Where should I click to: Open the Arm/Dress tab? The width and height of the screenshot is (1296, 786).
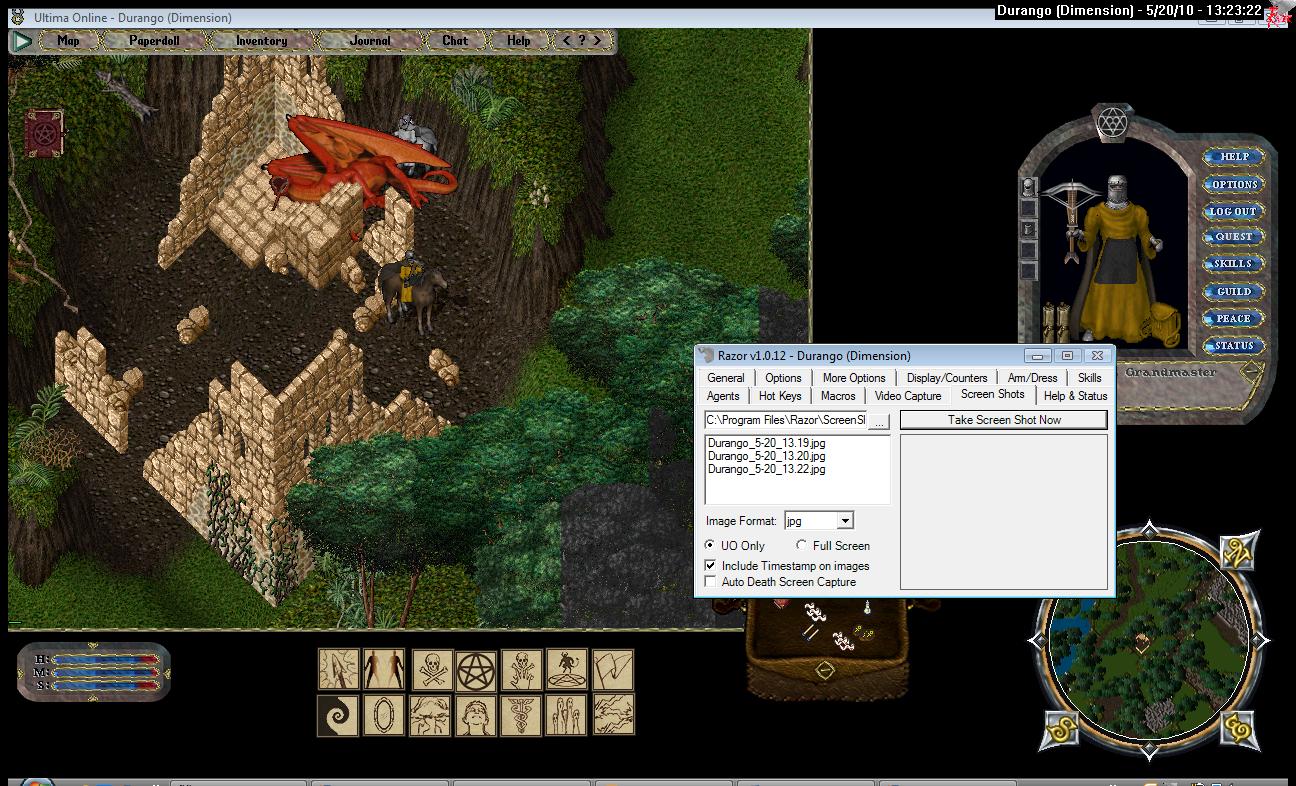pyautogui.click(x=1032, y=378)
